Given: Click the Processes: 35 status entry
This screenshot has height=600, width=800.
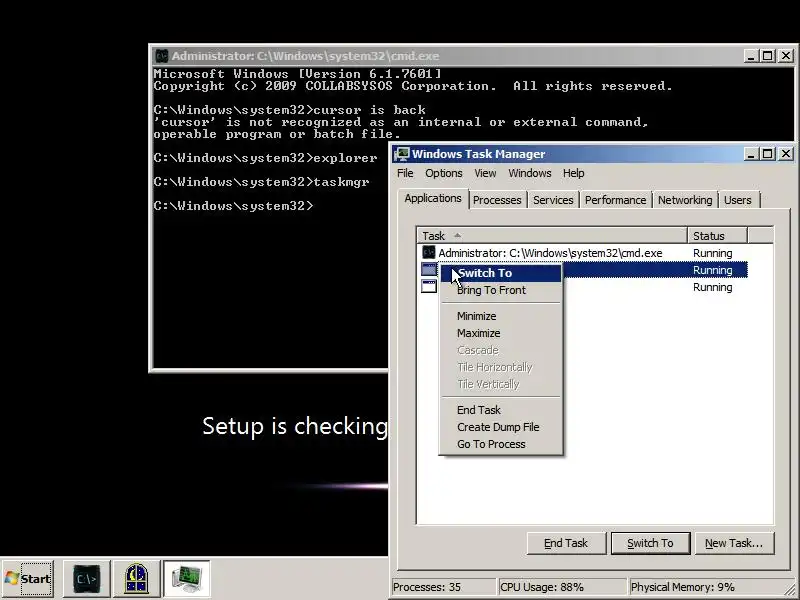Looking at the screenshot, I should coord(443,587).
